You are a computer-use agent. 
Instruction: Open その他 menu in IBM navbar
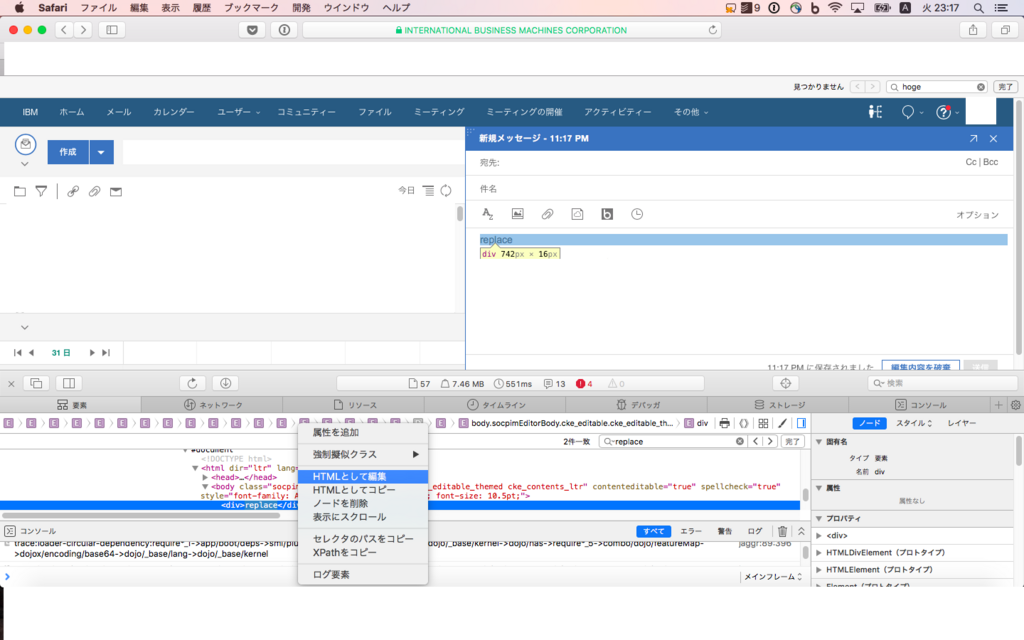691,112
